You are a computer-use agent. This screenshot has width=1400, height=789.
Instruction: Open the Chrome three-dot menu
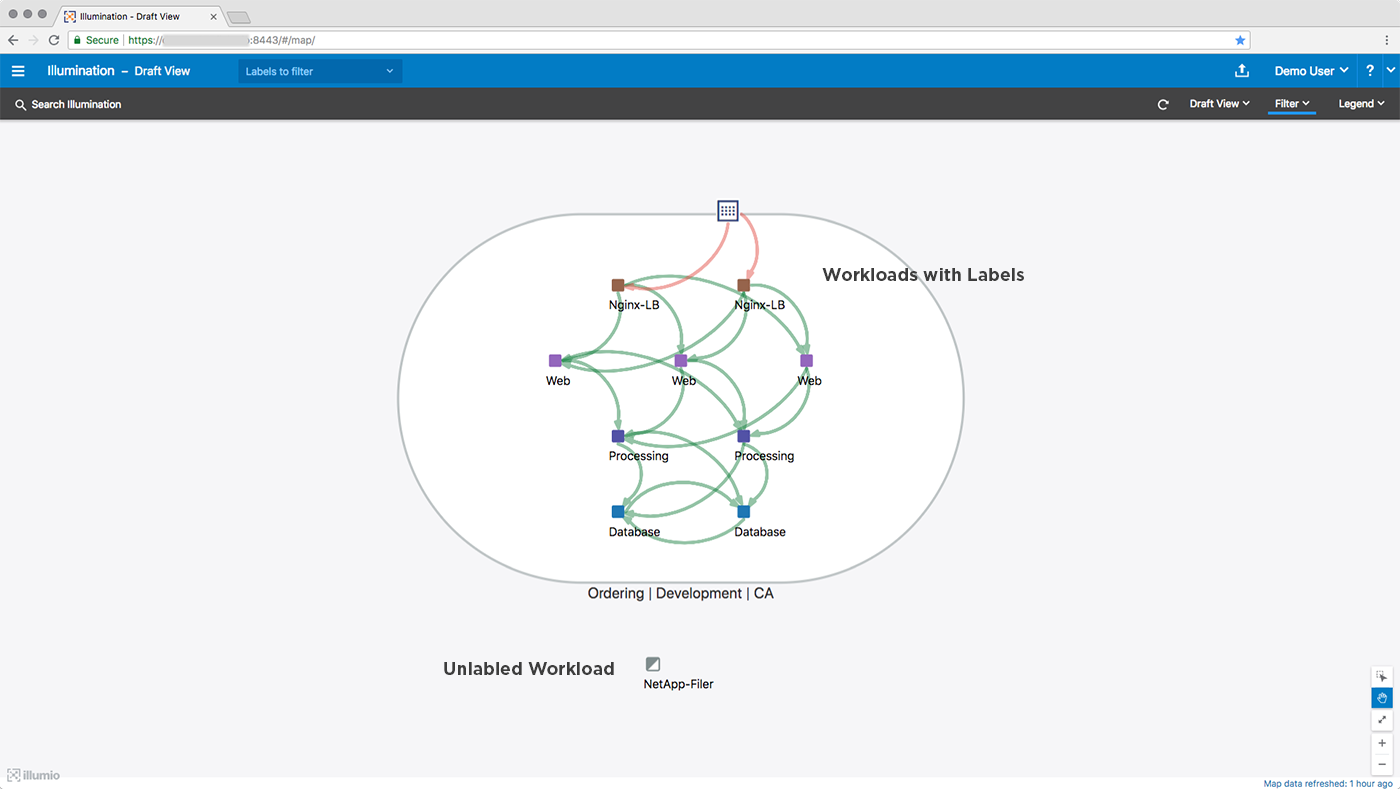1387,40
